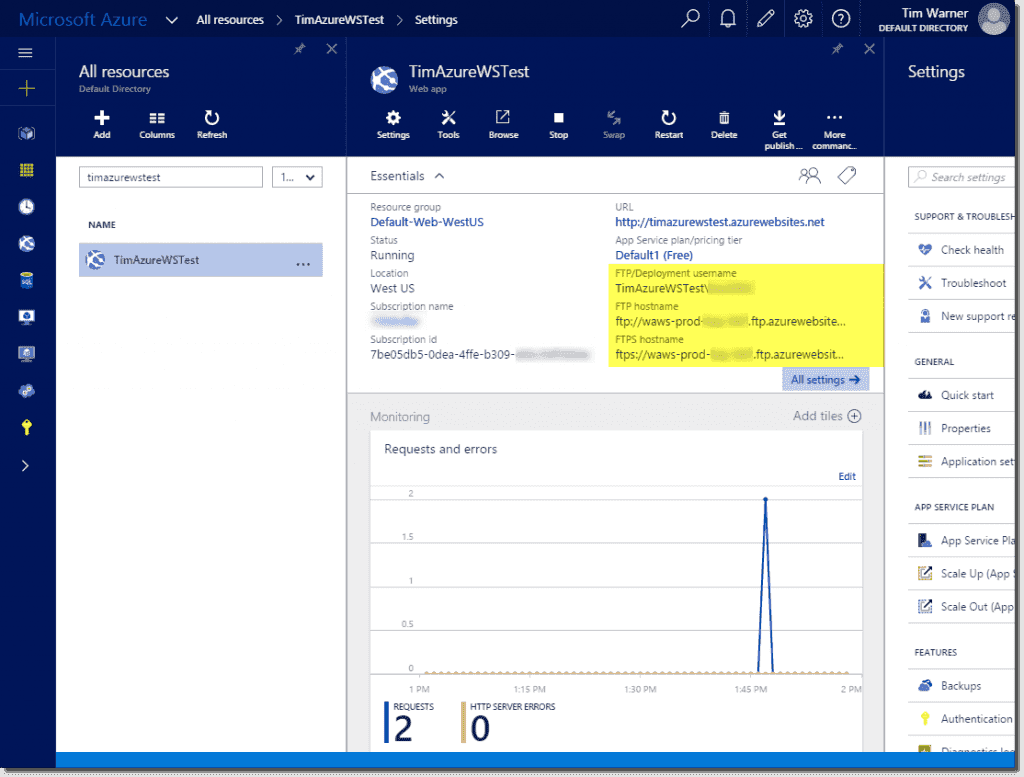
Task: Edit the Requests and errors chart
Action: 847,476
